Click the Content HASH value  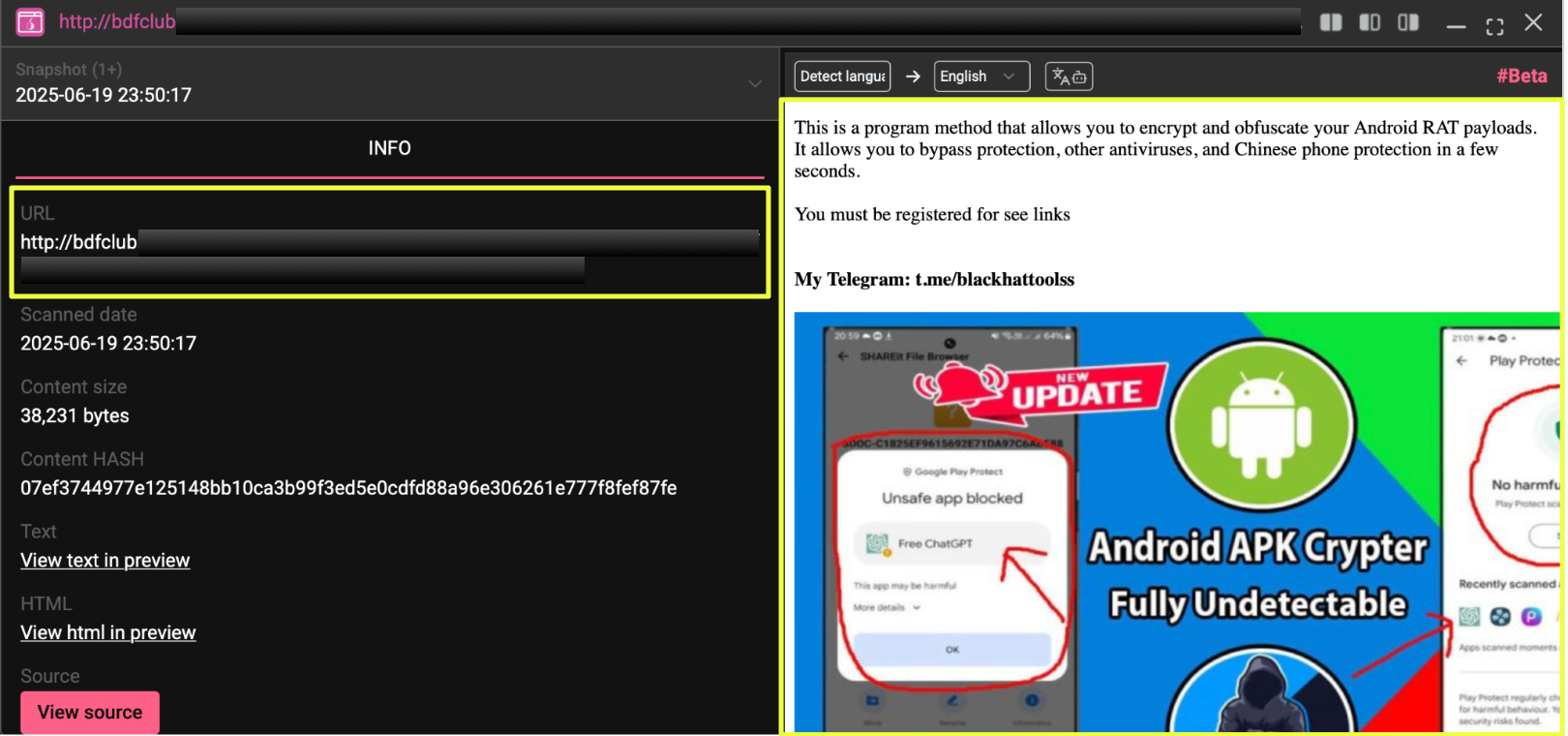tap(348, 488)
